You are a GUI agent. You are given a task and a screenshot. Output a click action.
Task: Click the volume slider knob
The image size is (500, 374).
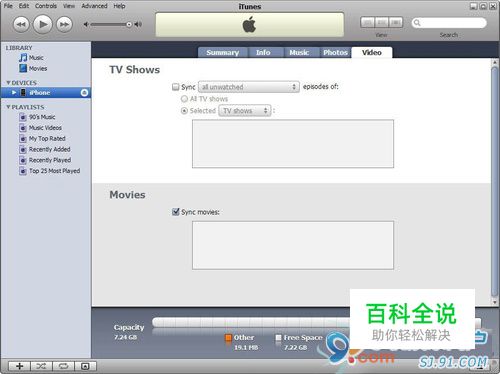[x=129, y=24]
